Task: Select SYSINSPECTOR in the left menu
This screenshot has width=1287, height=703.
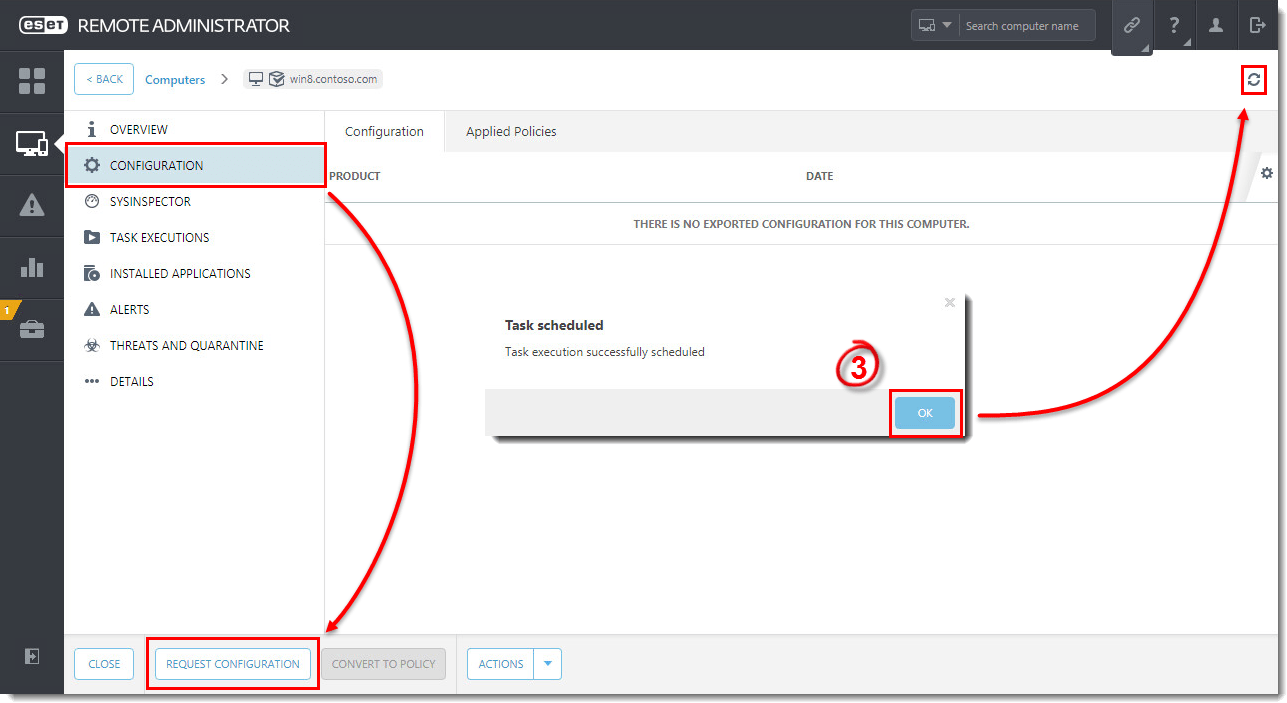Action: (x=150, y=202)
